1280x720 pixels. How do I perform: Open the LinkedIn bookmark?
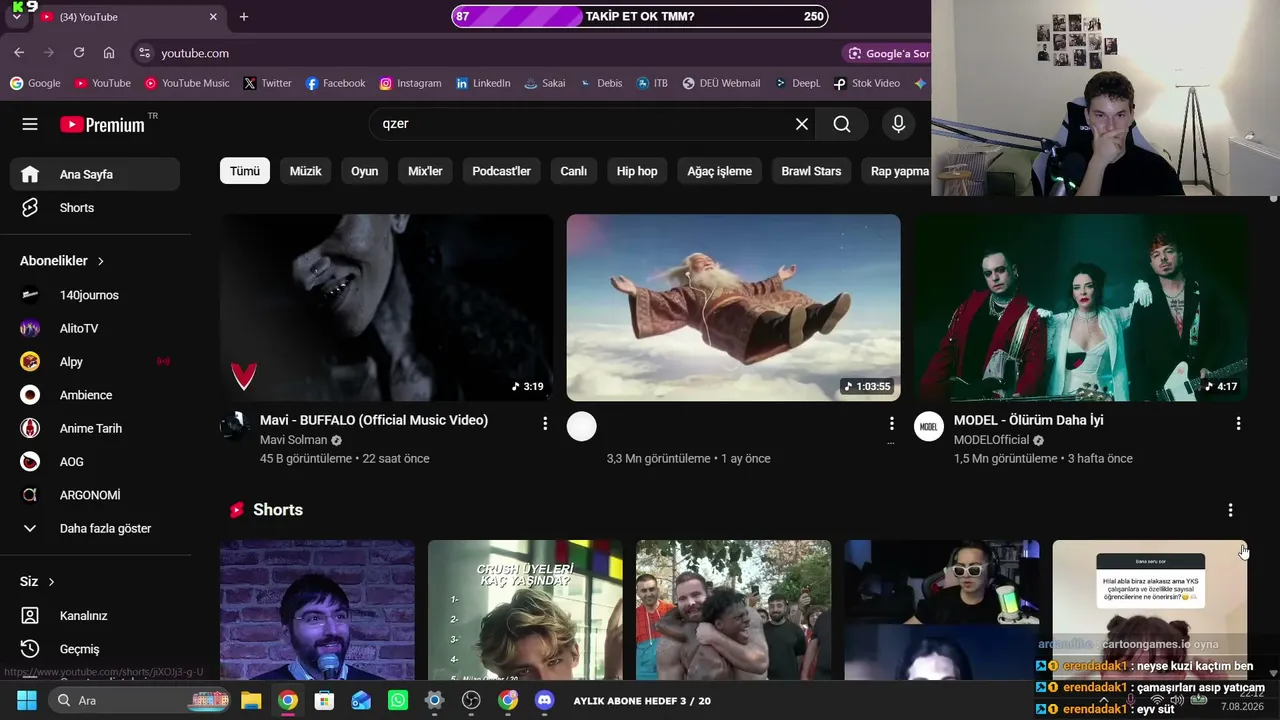pyautogui.click(x=482, y=83)
